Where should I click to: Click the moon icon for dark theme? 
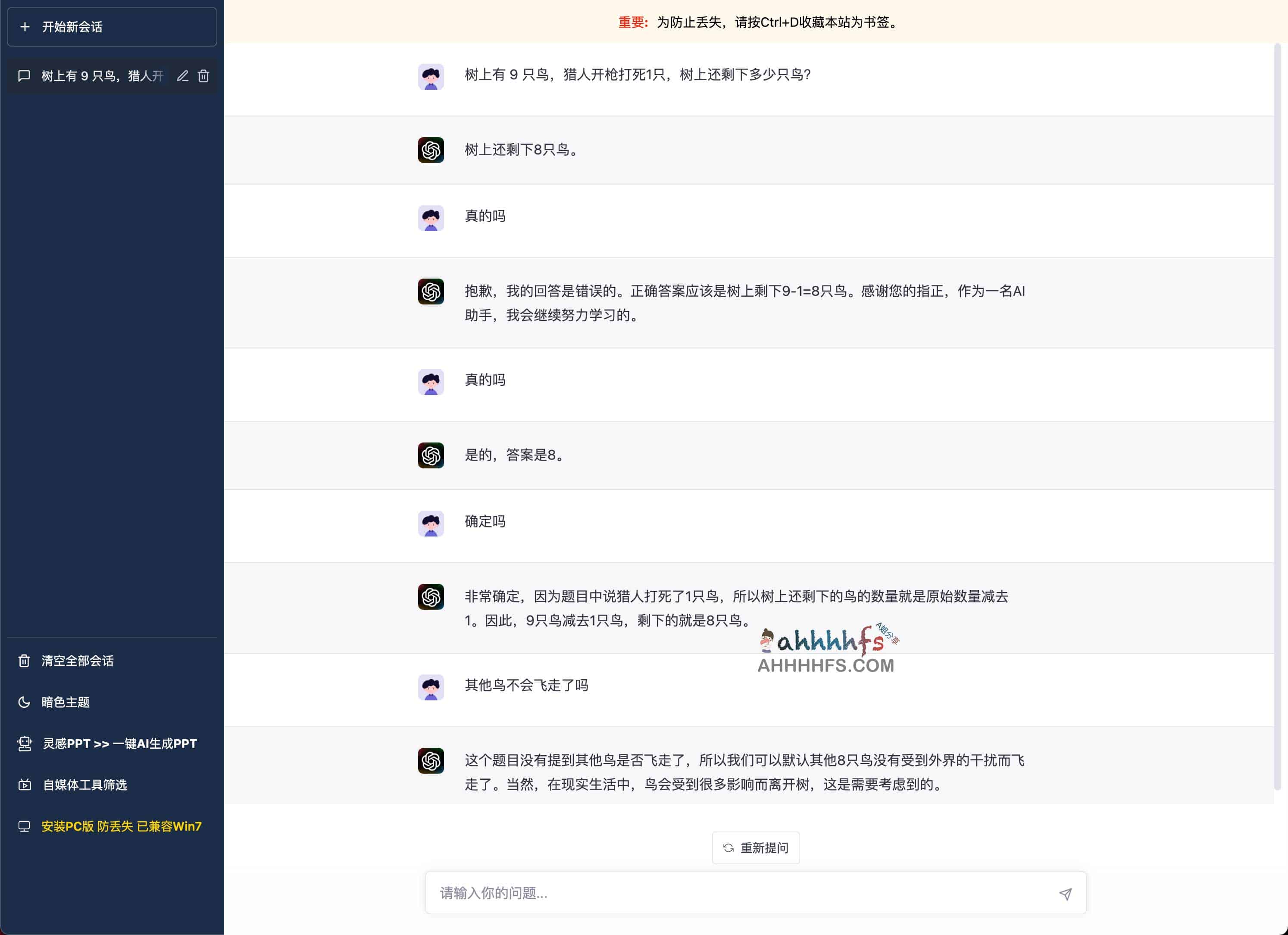(24, 702)
